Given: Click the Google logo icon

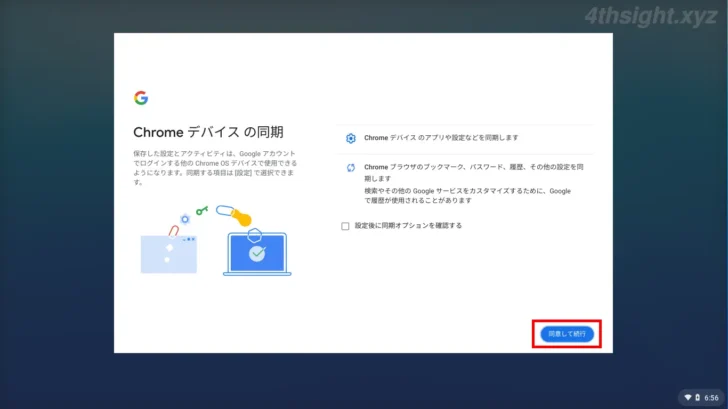Looking at the screenshot, I should pyautogui.click(x=141, y=98).
